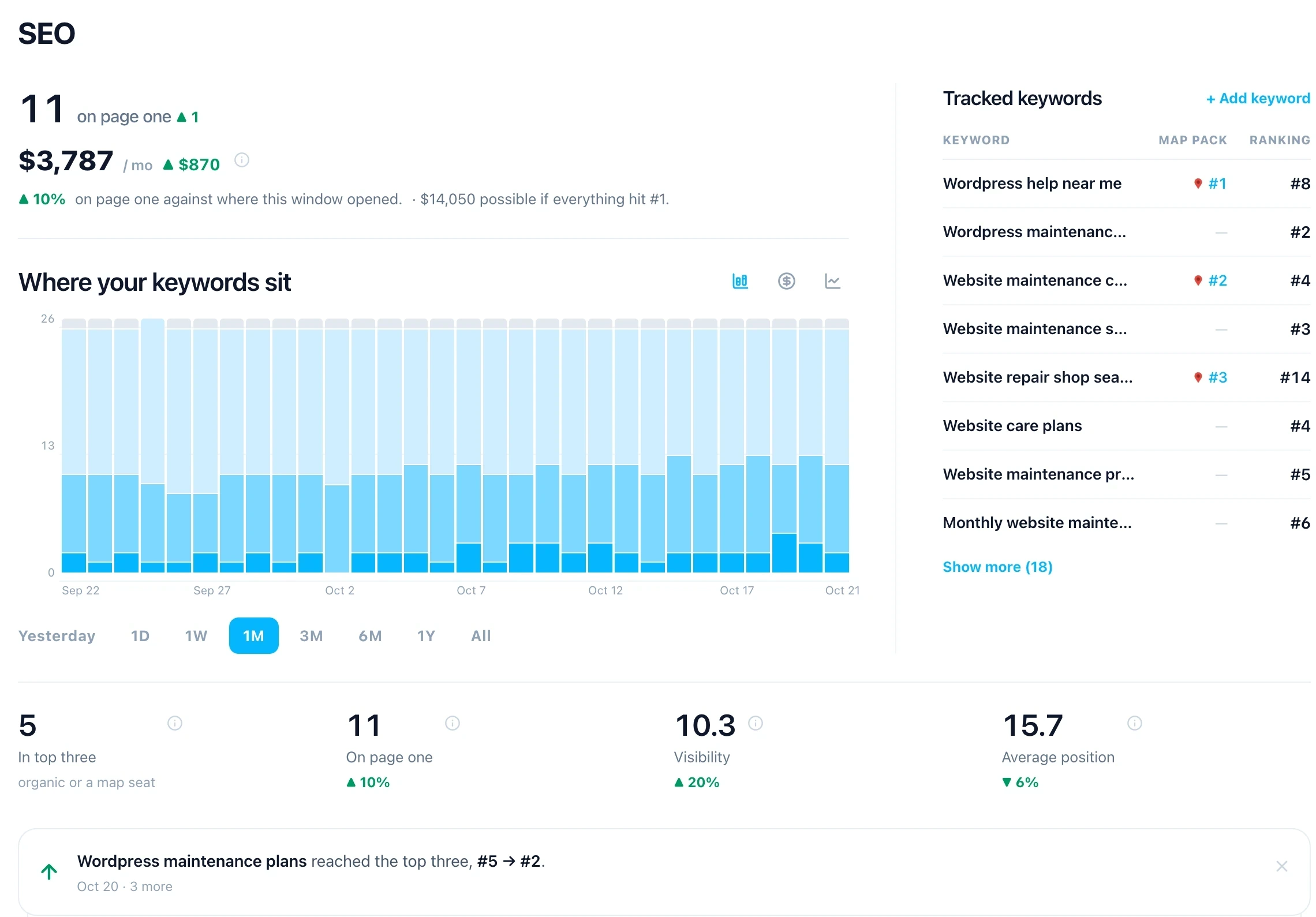1316x917 pixels.
Task: Select the Yesterday time range
Action: [57, 636]
